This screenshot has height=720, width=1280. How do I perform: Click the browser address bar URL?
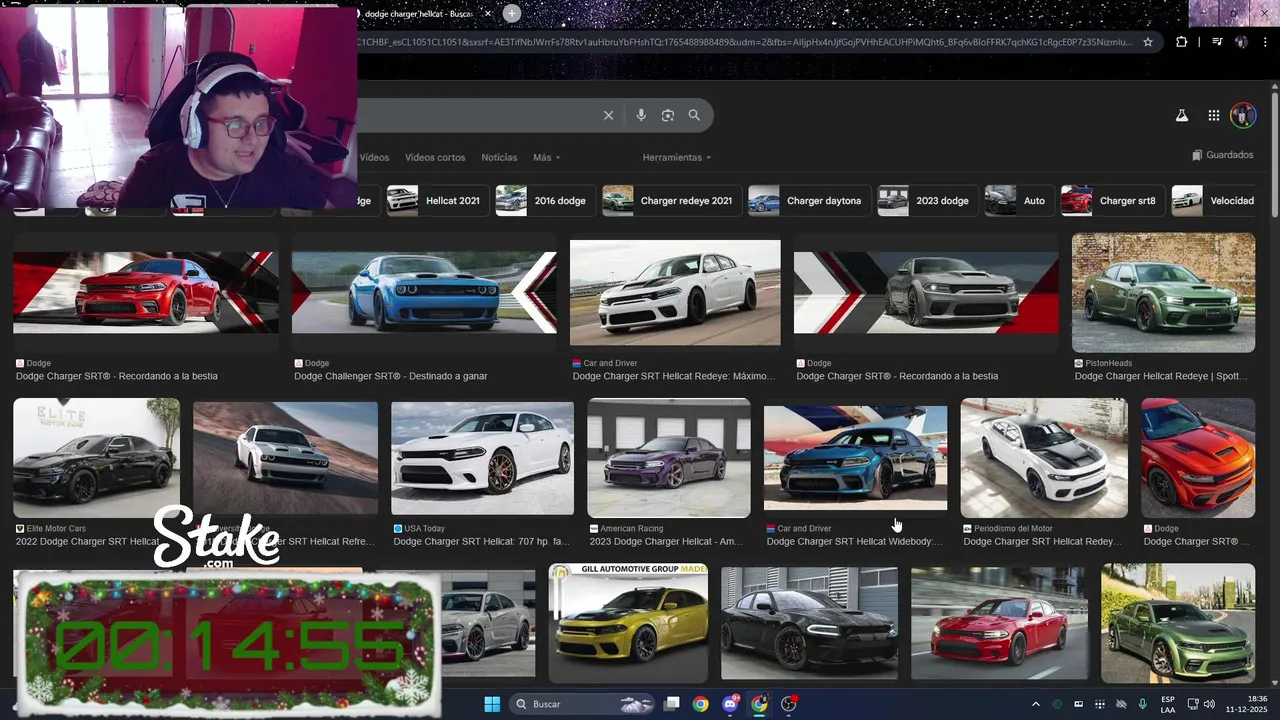(x=745, y=42)
